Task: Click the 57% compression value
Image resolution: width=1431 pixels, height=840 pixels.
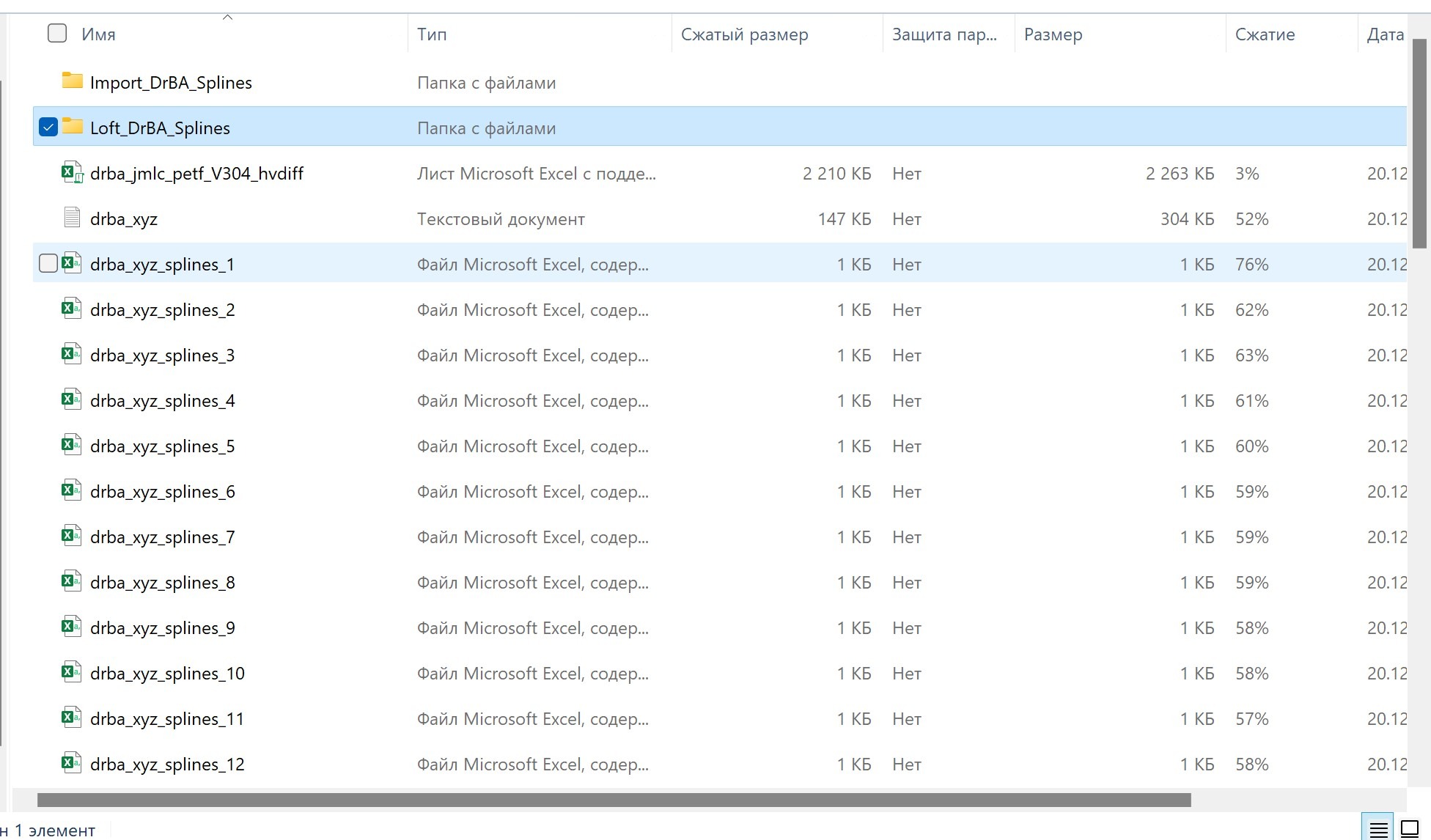Action: pos(1251,719)
